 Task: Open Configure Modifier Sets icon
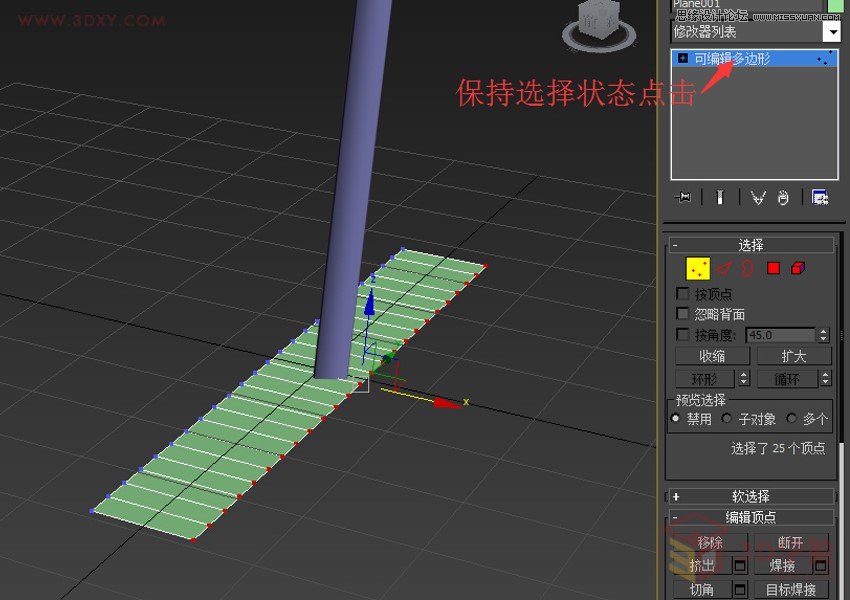pyautogui.click(x=820, y=197)
